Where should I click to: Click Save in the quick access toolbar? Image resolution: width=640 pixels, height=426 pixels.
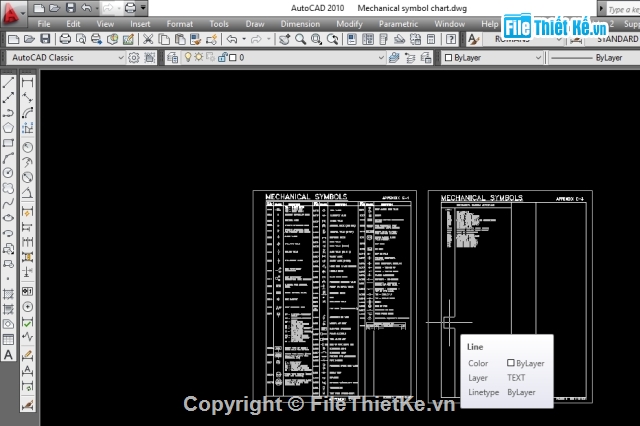(71, 8)
